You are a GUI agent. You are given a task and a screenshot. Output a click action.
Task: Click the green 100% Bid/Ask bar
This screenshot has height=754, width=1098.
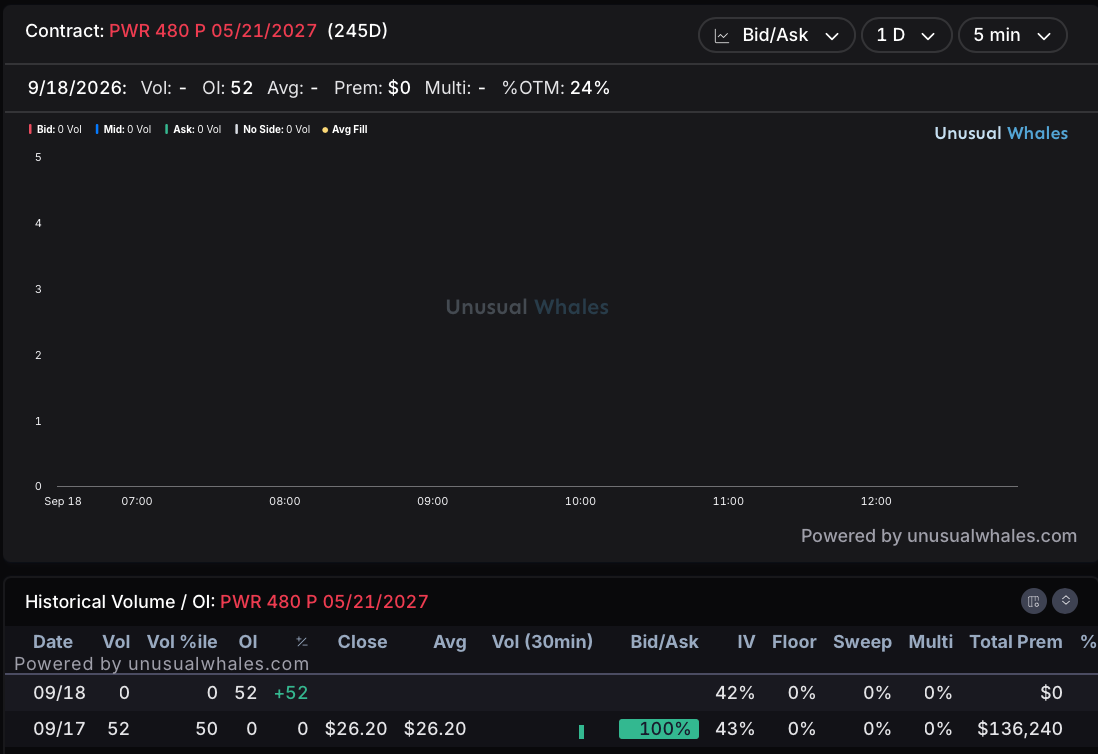[658, 729]
